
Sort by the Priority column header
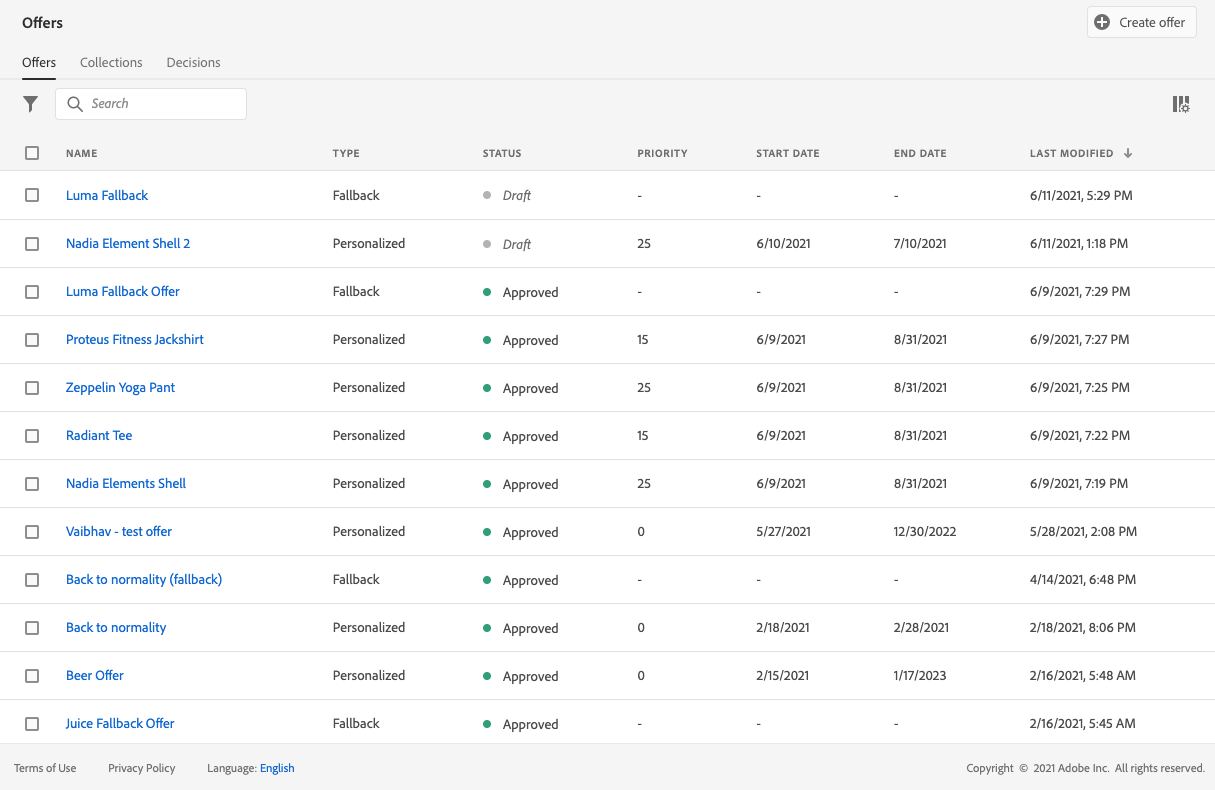(x=662, y=153)
